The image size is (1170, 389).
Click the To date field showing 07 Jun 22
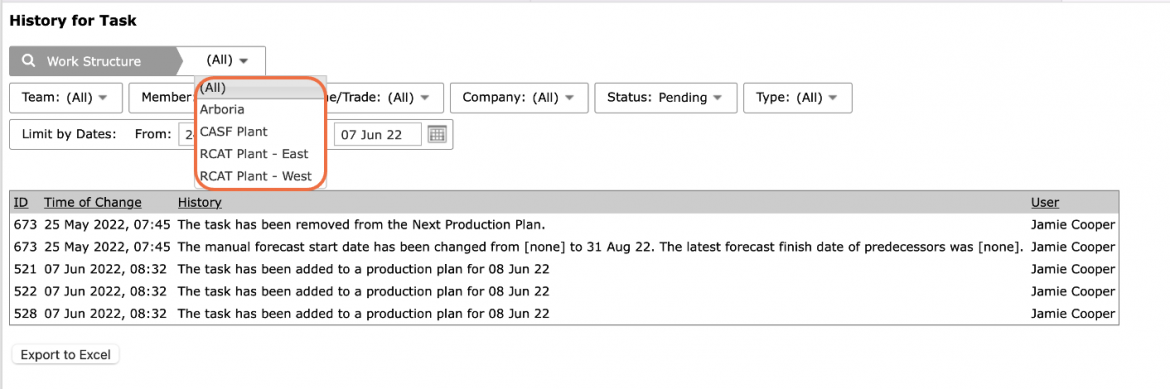pos(378,135)
